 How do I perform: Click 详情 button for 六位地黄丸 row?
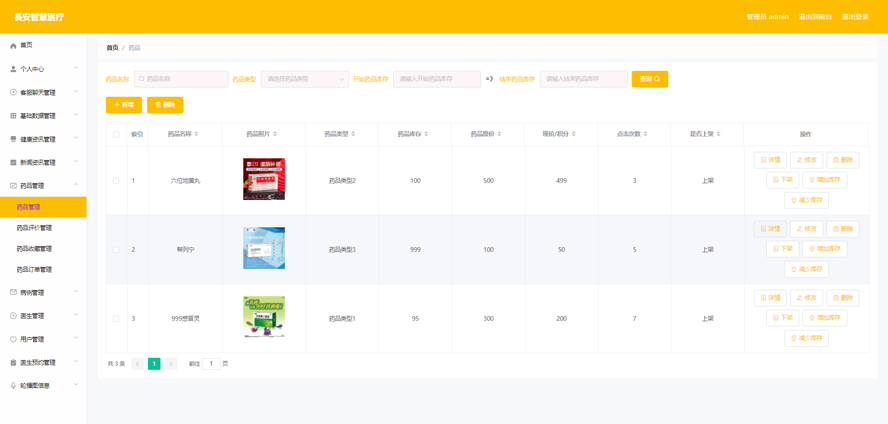click(x=770, y=160)
